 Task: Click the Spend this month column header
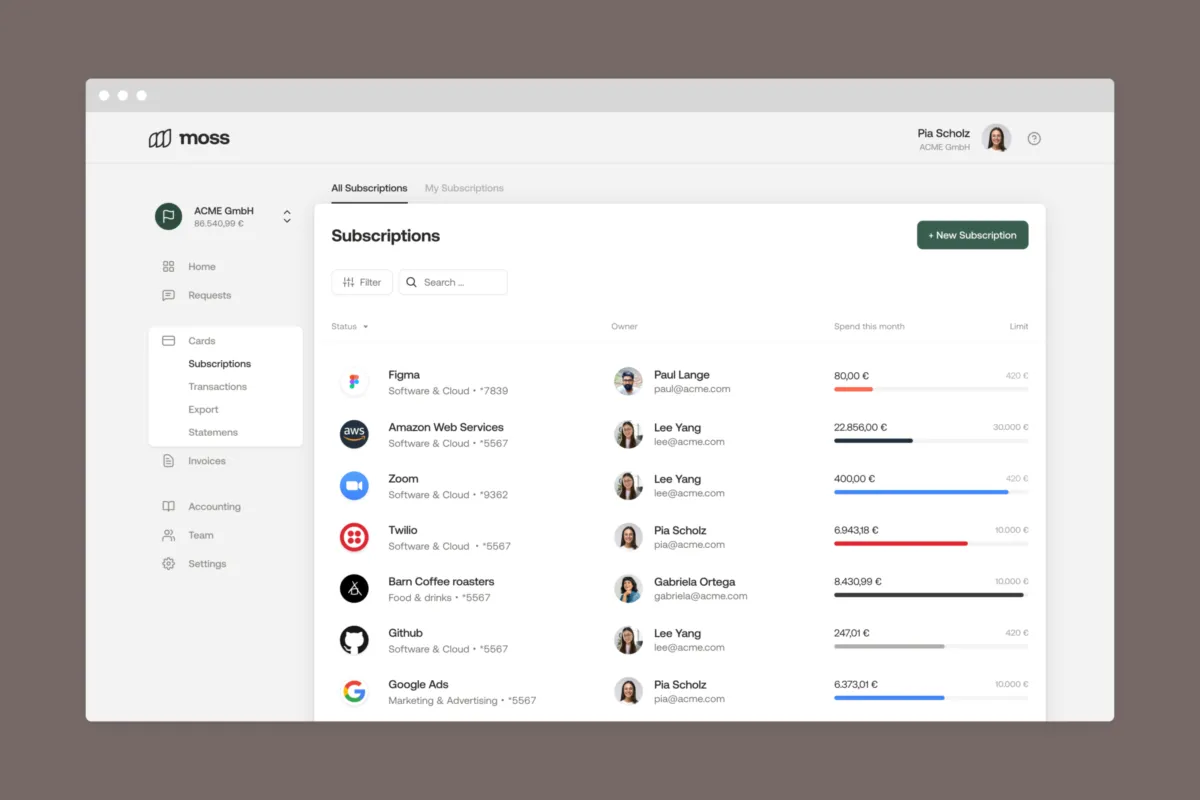(x=869, y=327)
